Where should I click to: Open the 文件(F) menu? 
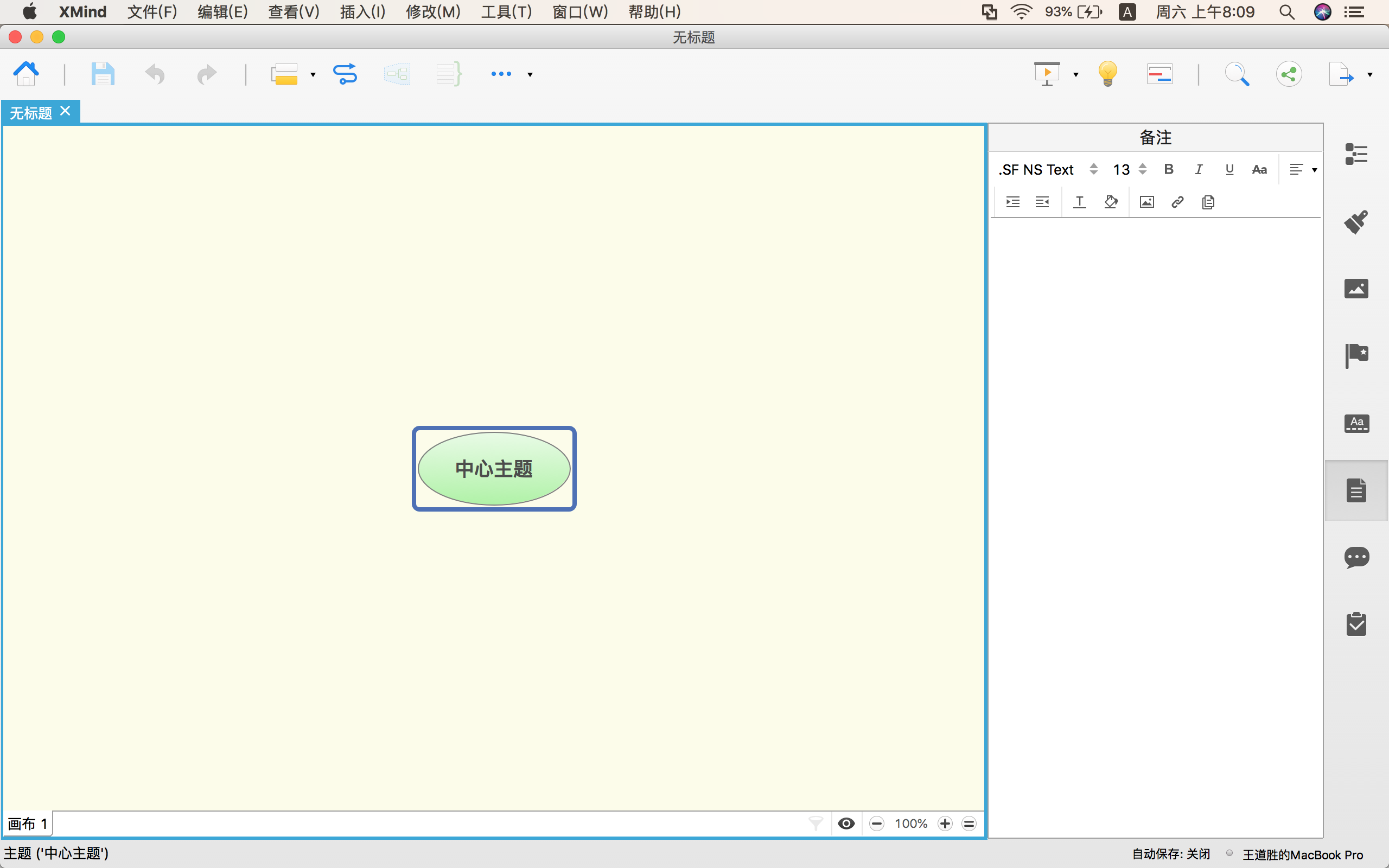click(x=152, y=11)
